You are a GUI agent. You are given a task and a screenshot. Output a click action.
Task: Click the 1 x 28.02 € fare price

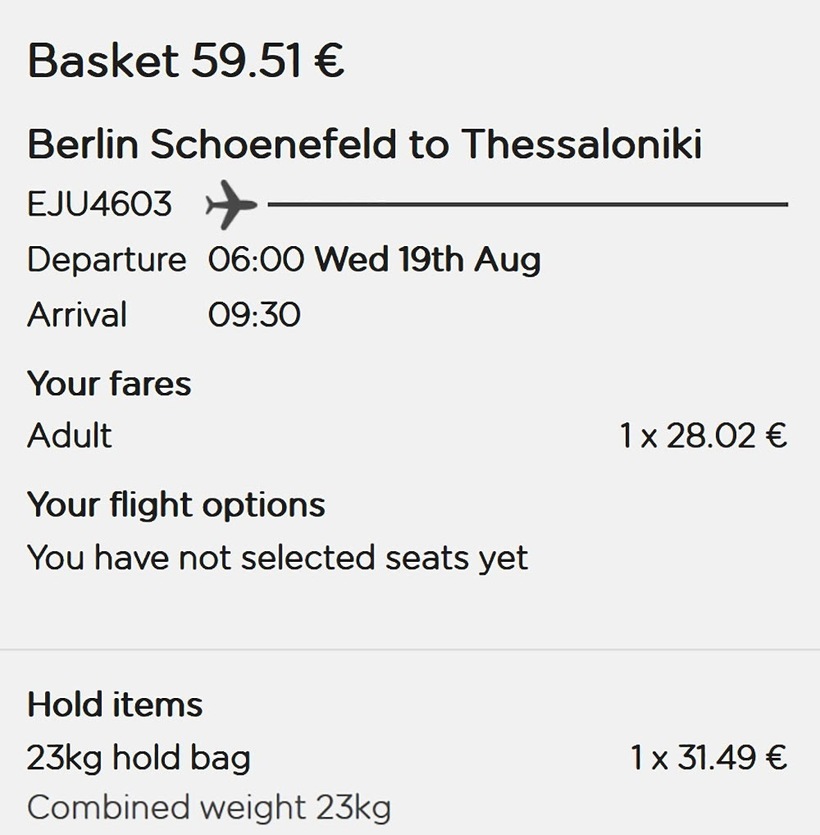click(702, 436)
